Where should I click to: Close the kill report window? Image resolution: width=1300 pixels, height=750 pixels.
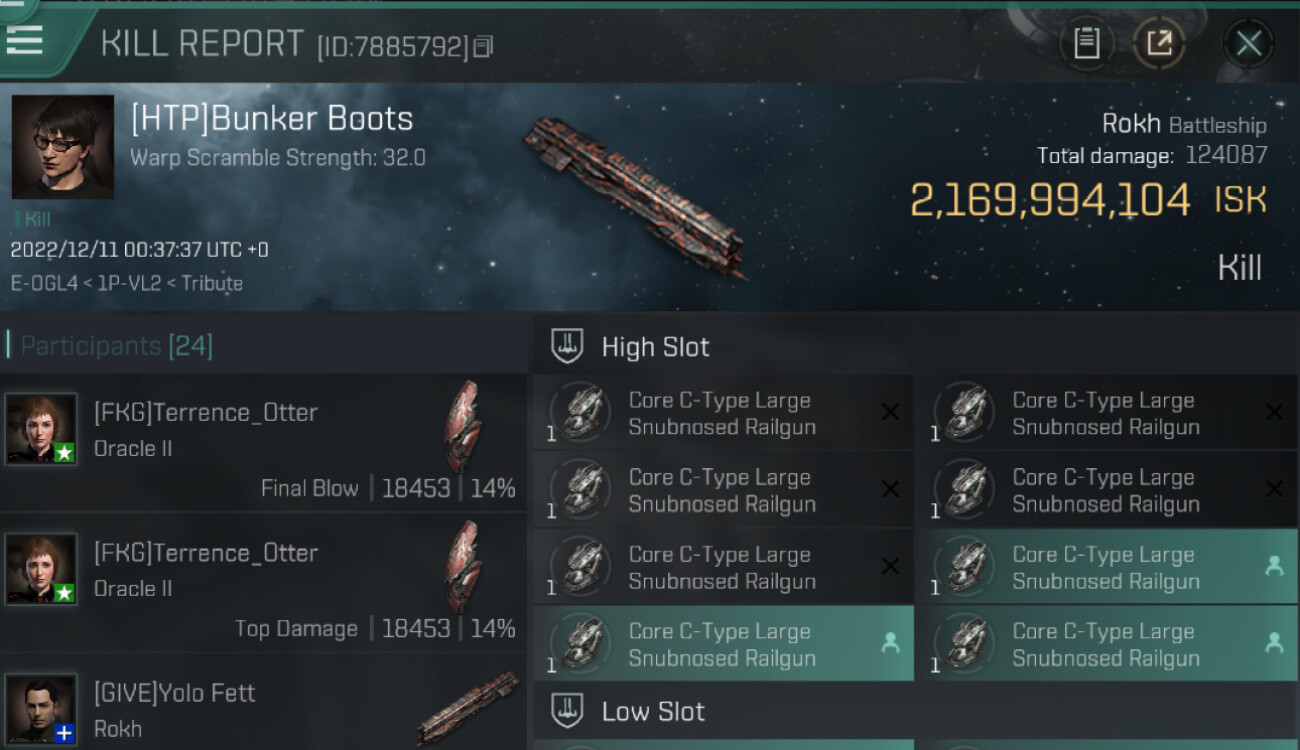tap(1248, 43)
